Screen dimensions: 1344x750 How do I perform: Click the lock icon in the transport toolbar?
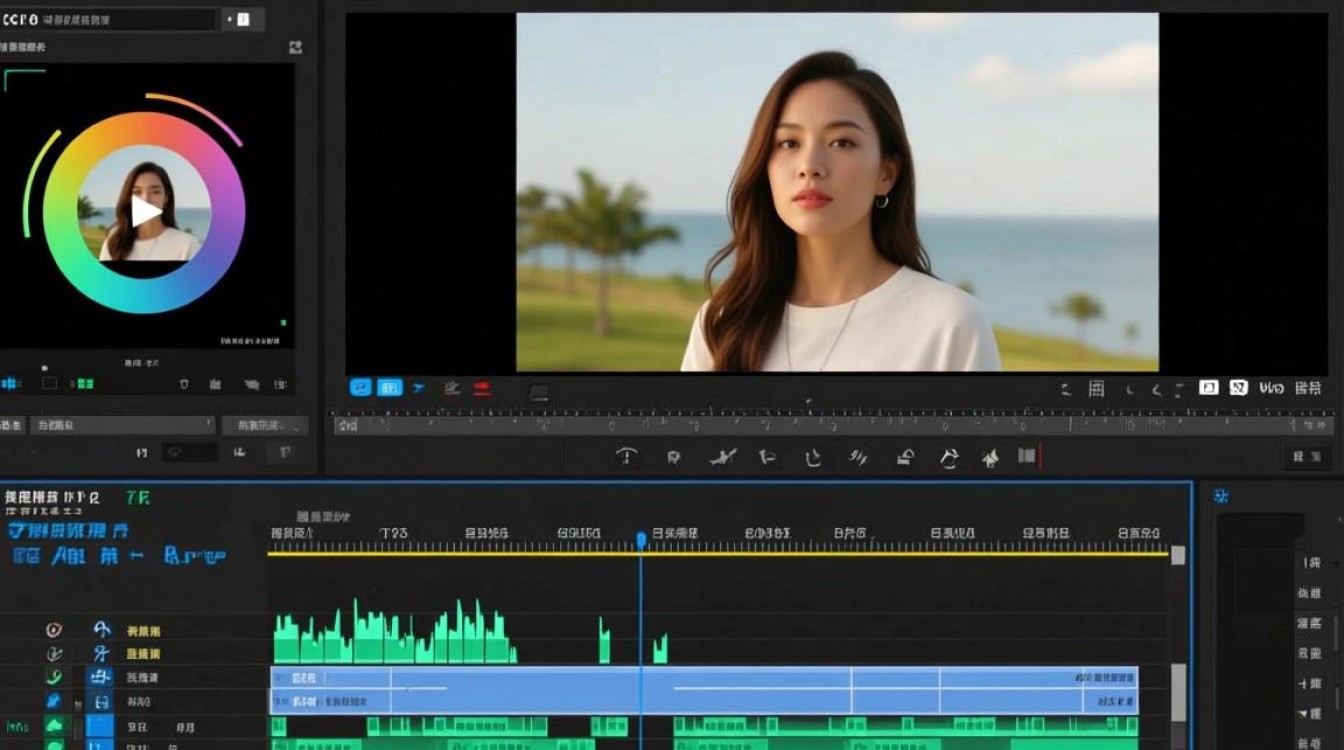905,457
